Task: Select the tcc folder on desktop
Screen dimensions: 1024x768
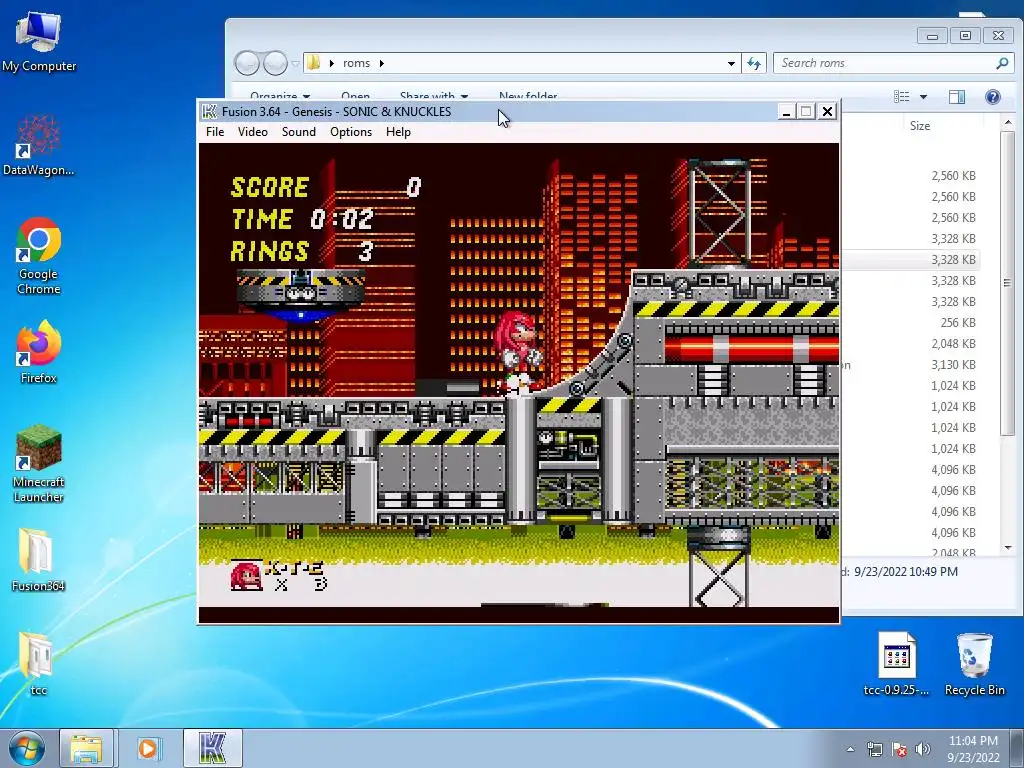Action: [x=39, y=663]
